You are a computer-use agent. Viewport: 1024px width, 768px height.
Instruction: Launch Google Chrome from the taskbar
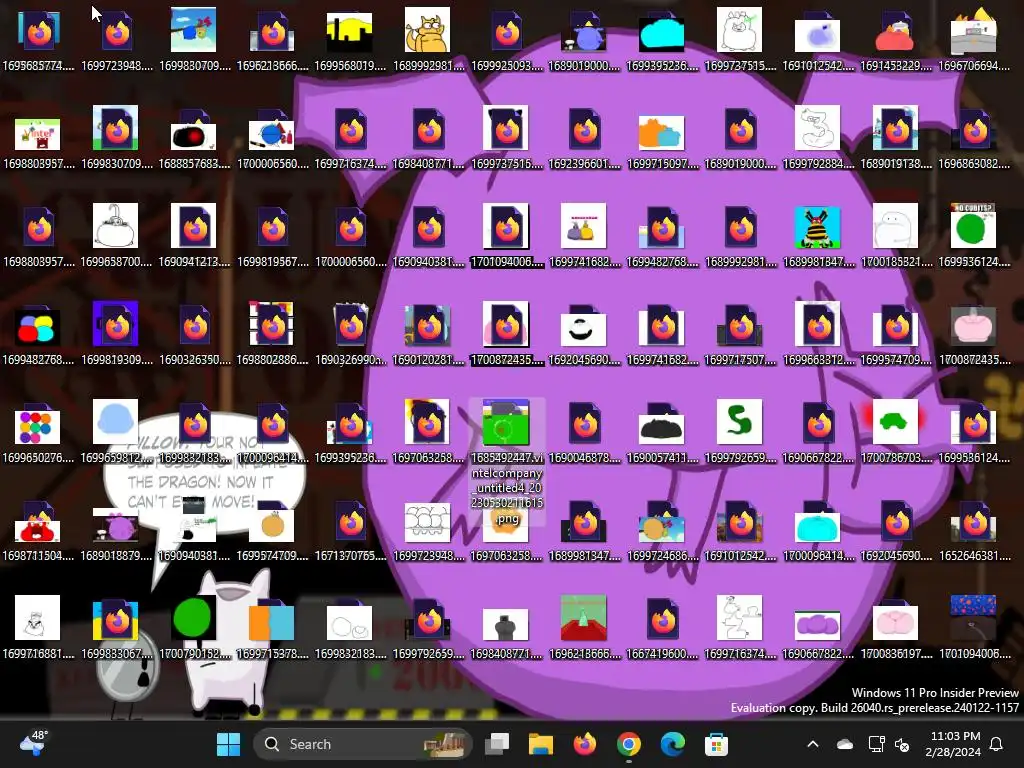[628, 744]
